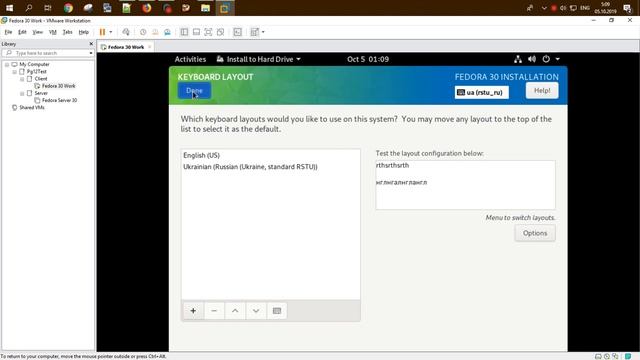The image size is (640, 360).
Task: Select English (US) in the layout list
Action: click(270, 156)
